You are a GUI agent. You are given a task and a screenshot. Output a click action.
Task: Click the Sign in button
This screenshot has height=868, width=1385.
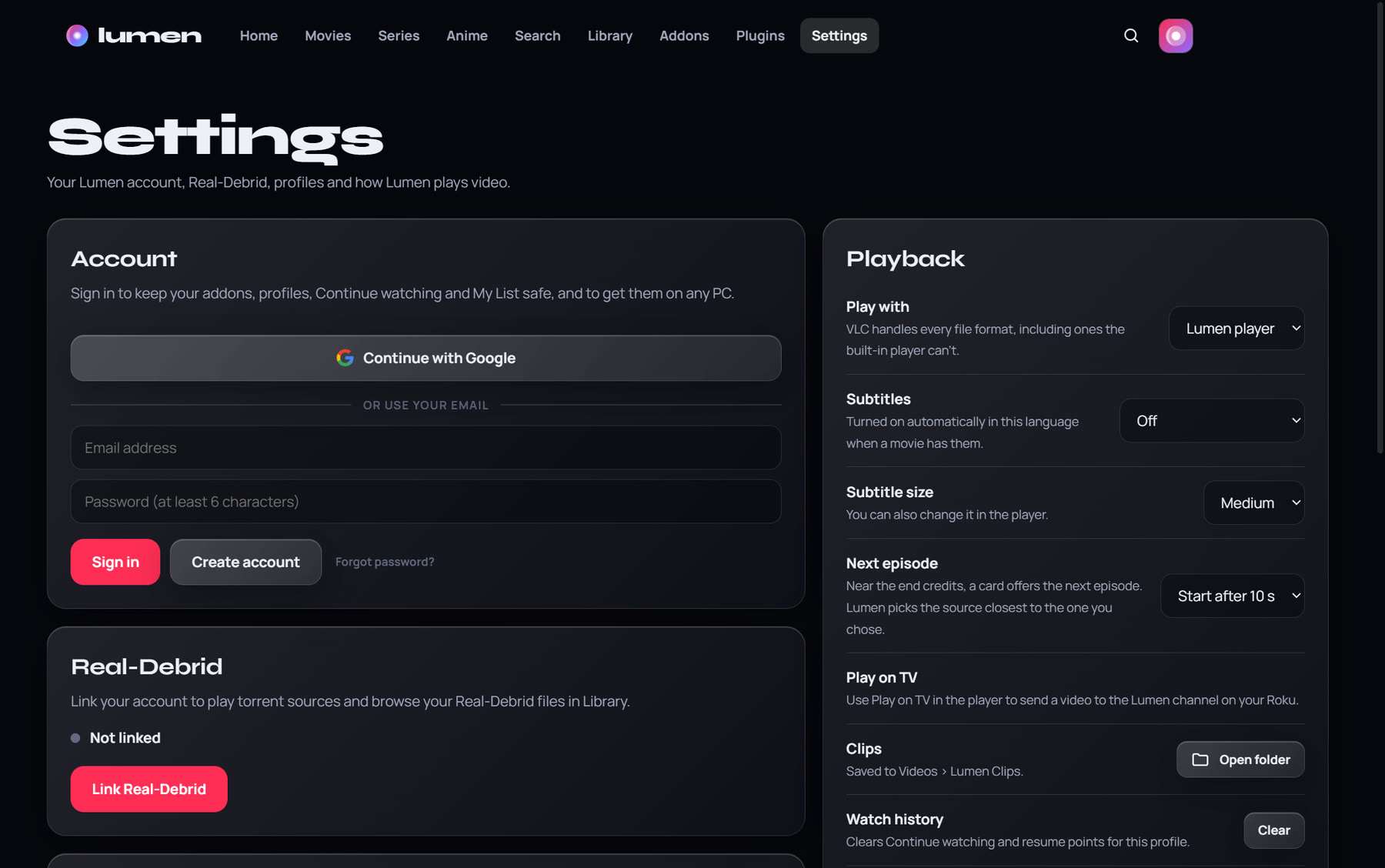115,563
